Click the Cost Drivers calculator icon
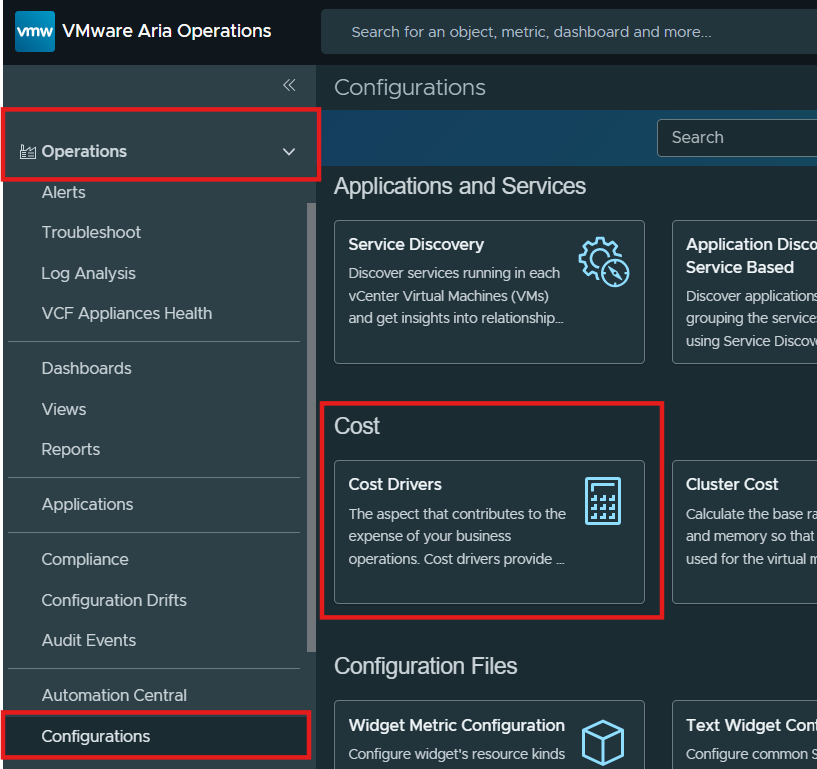 pos(603,500)
